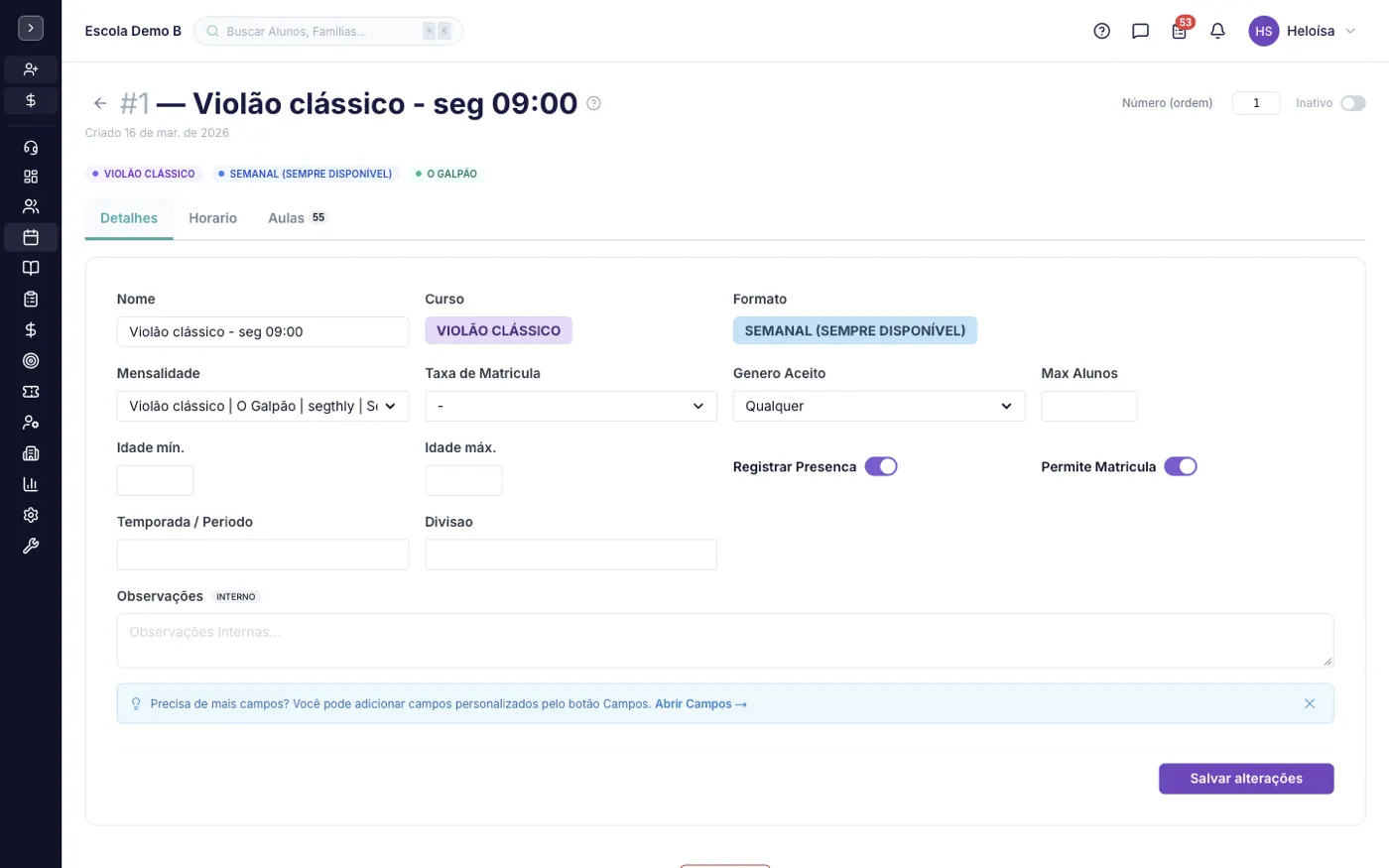Open the Mensalidade dropdown
This screenshot has height=868, width=1389.
[x=263, y=406]
